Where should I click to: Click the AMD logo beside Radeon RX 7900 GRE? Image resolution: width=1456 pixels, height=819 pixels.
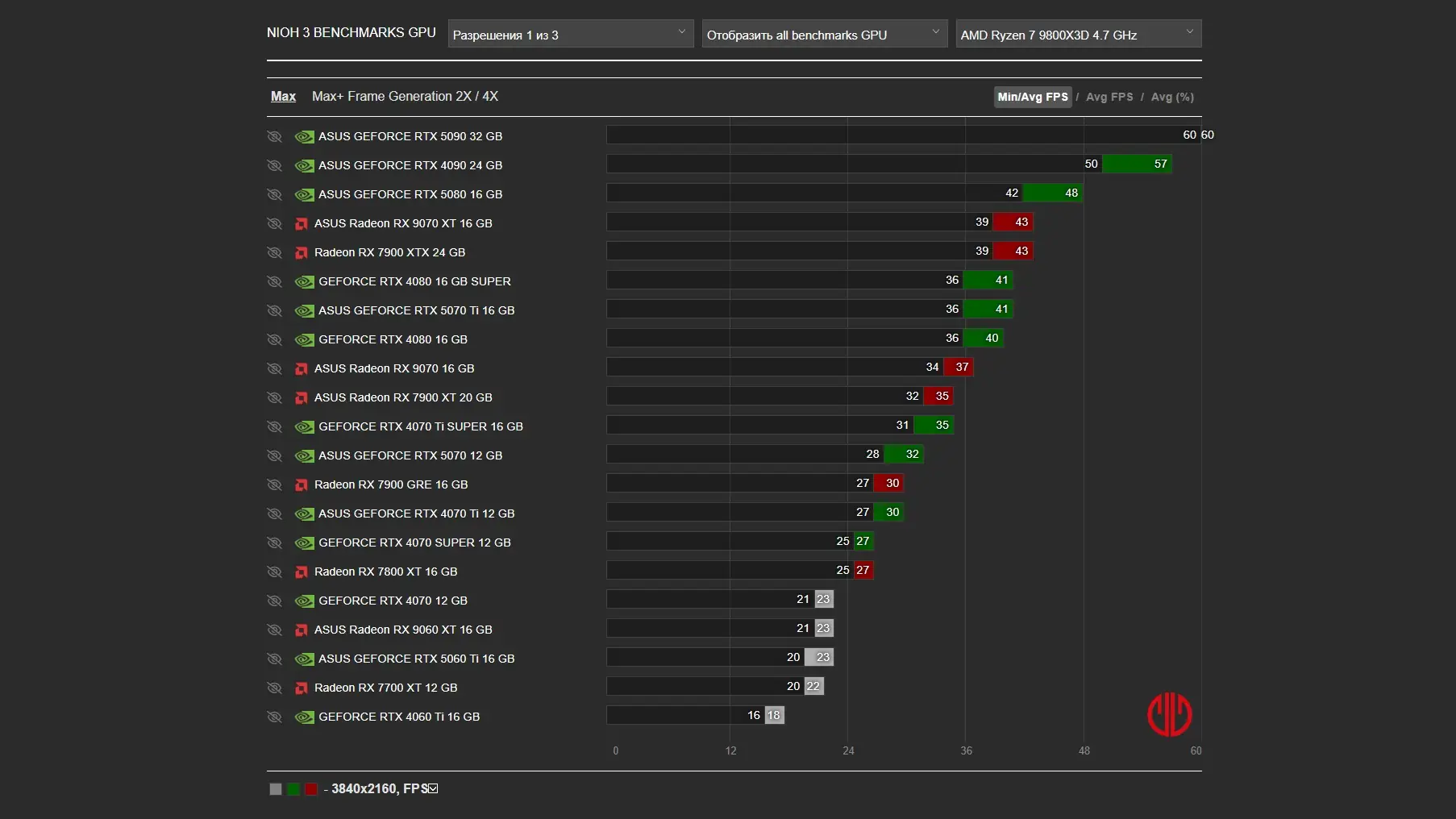tap(302, 485)
